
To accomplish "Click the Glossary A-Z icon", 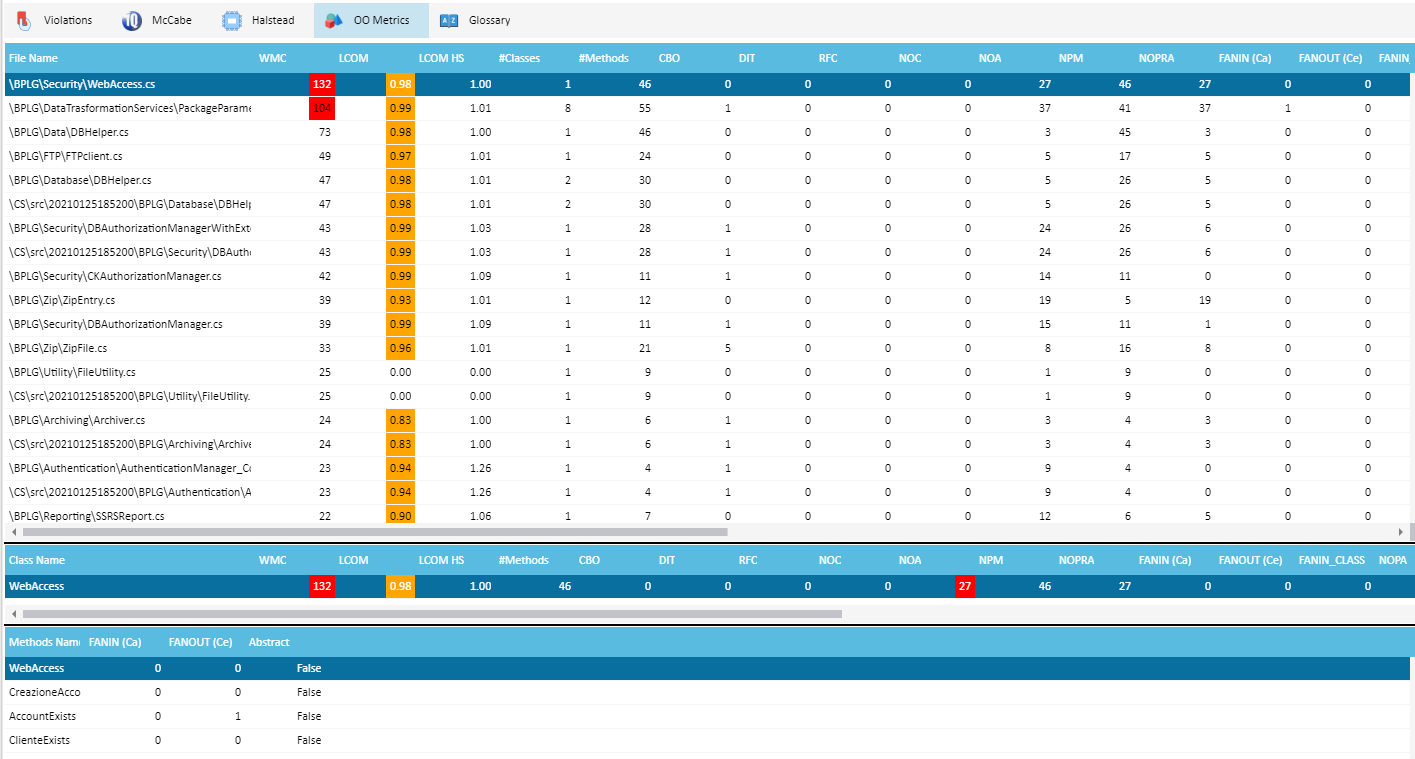I will 449,19.
